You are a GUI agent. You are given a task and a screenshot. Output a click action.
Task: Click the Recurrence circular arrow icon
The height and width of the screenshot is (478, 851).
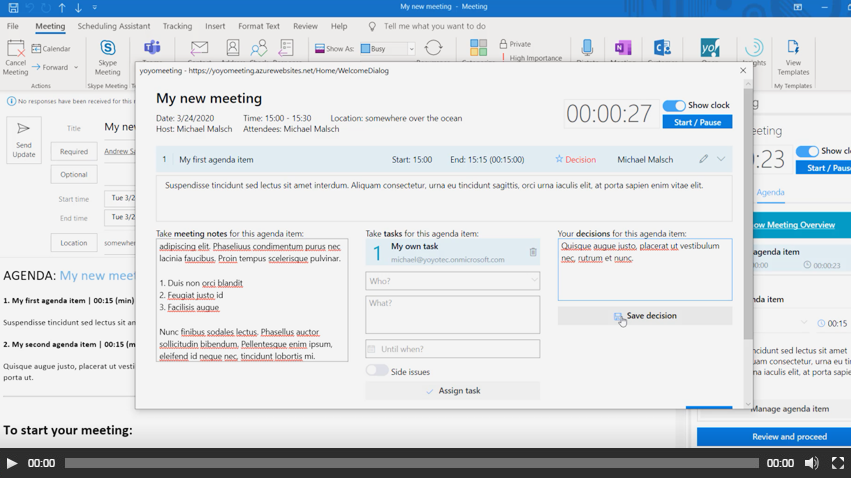coord(433,48)
